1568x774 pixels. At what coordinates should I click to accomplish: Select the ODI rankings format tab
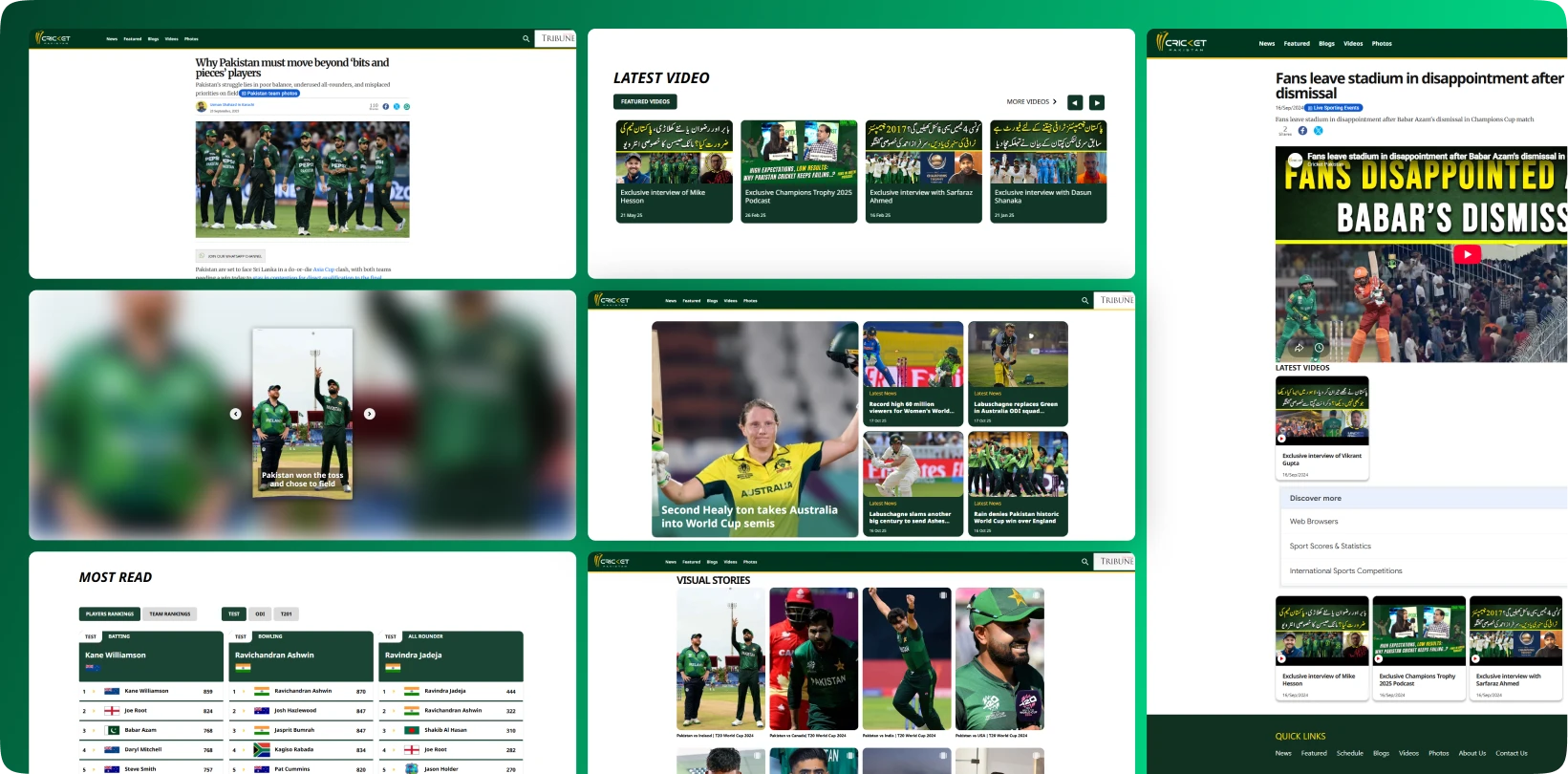coord(260,613)
